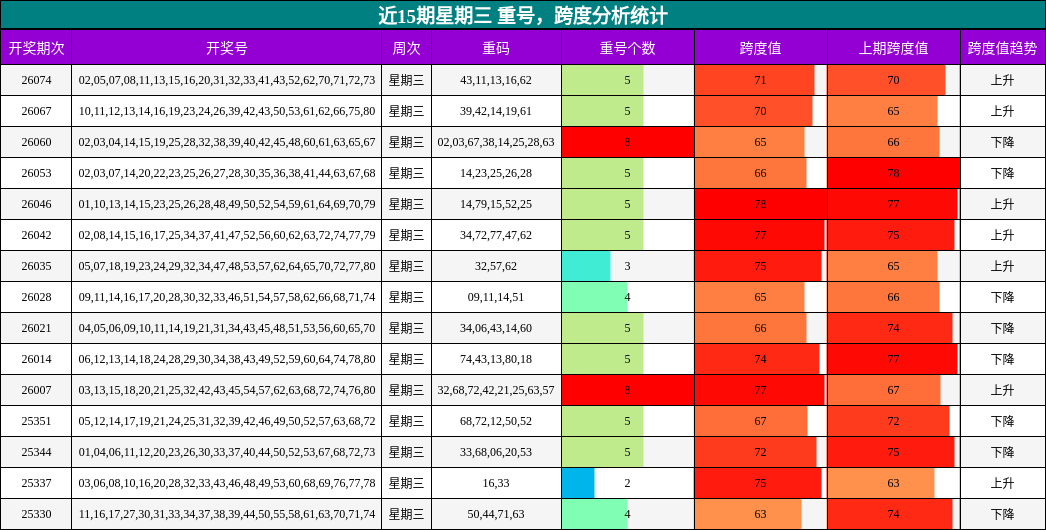Select the 下降 trend in row 26060

[1003, 142]
